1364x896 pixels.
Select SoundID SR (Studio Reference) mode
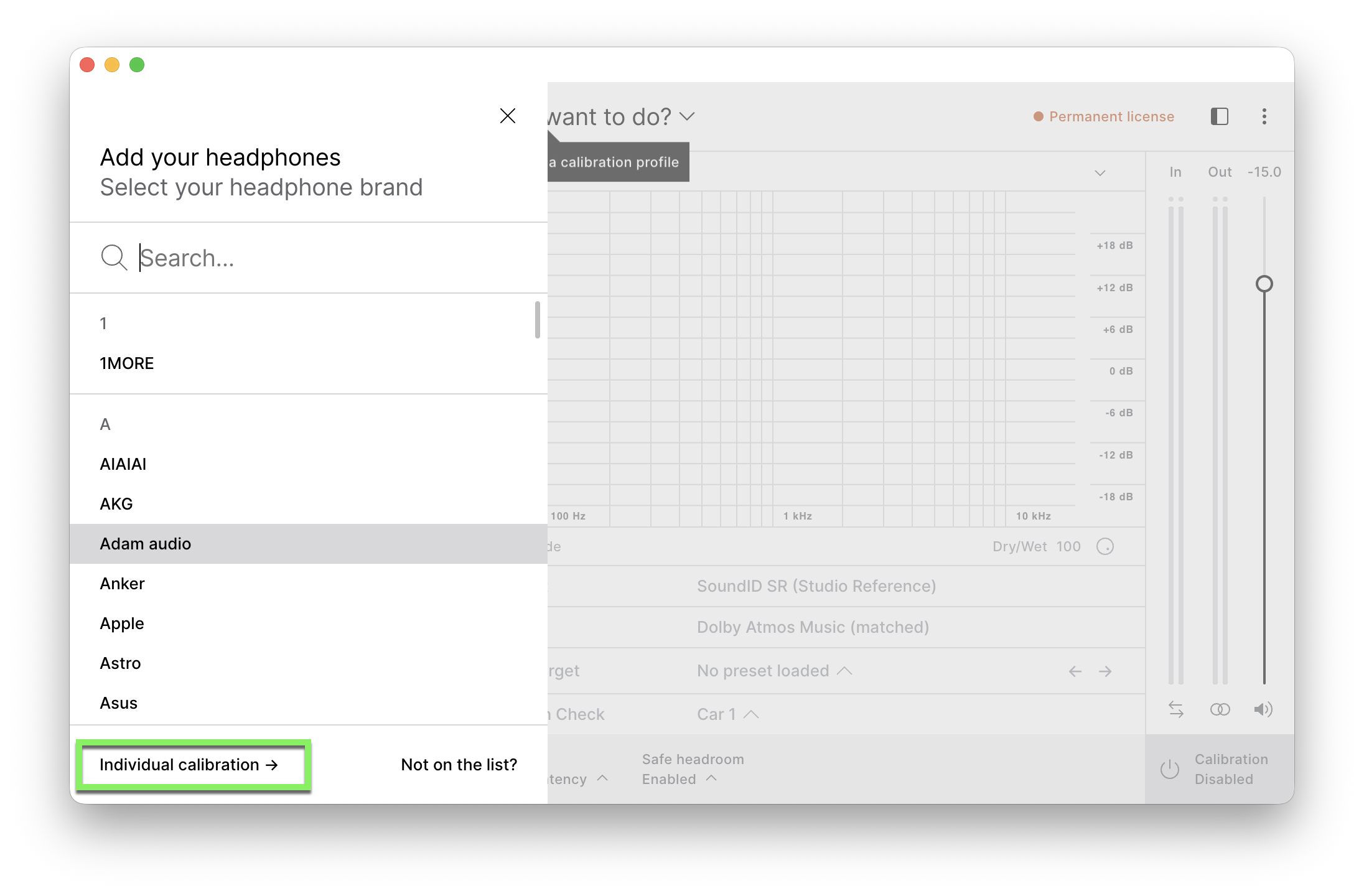[x=816, y=586]
